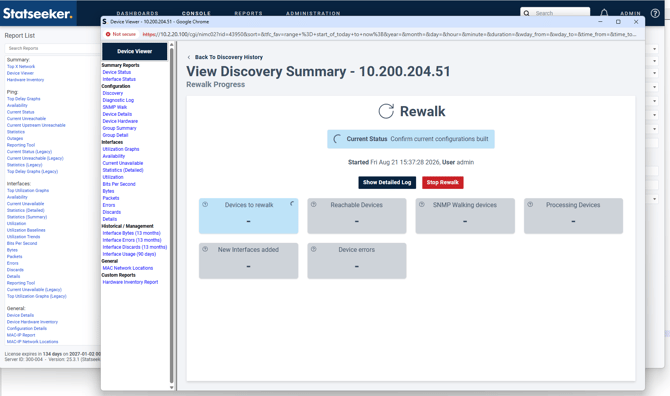Open the top dropdown arrow at right edge
This screenshot has height=396, width=670.
coord(654,49)
